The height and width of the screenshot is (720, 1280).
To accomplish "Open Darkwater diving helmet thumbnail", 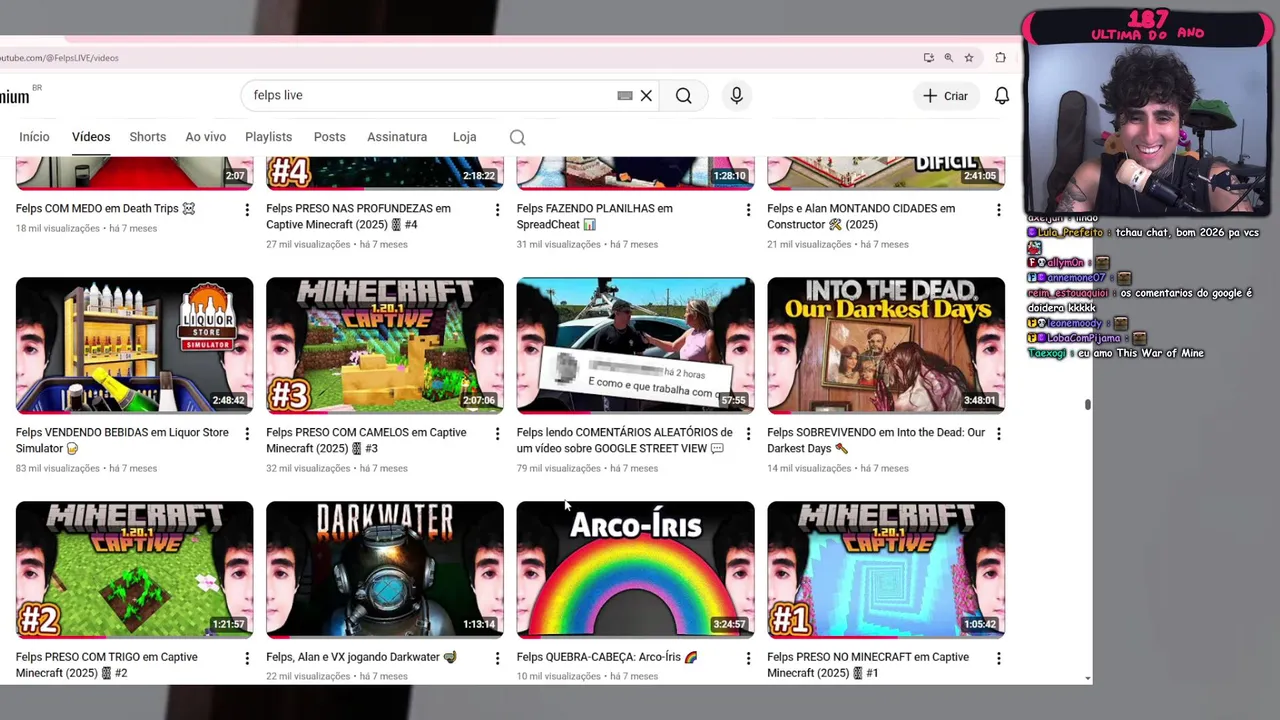I will point(385,569).
